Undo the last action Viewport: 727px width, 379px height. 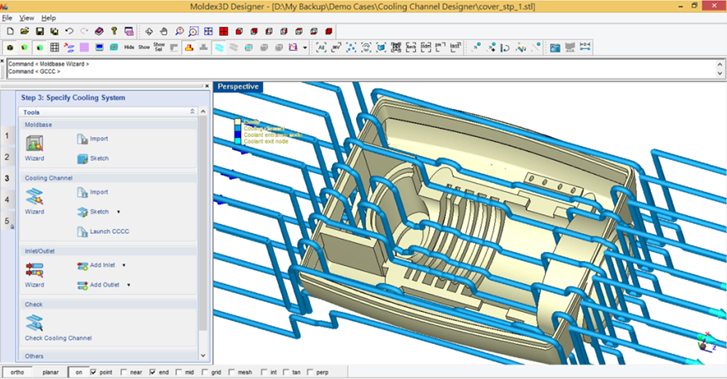(x=70, y=31)
